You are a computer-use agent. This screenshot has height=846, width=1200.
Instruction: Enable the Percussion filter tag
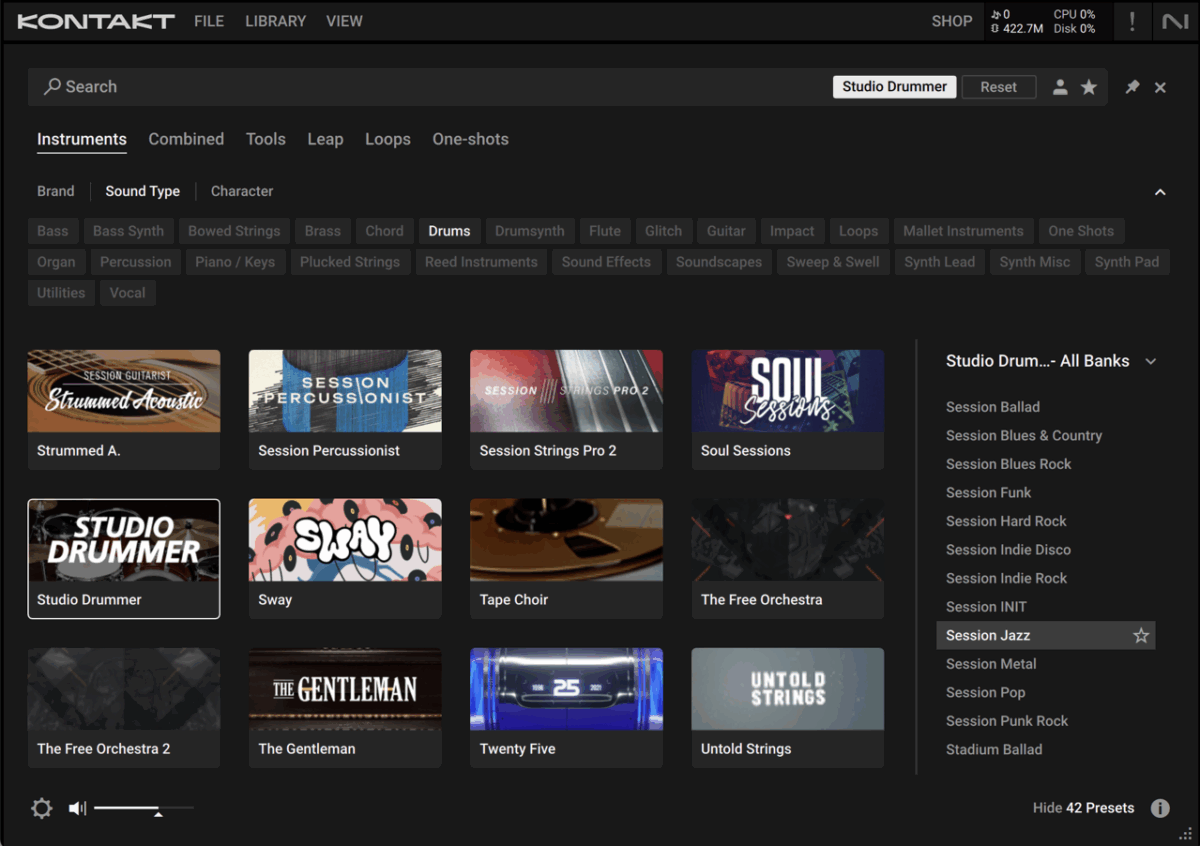tap(135, 262)
